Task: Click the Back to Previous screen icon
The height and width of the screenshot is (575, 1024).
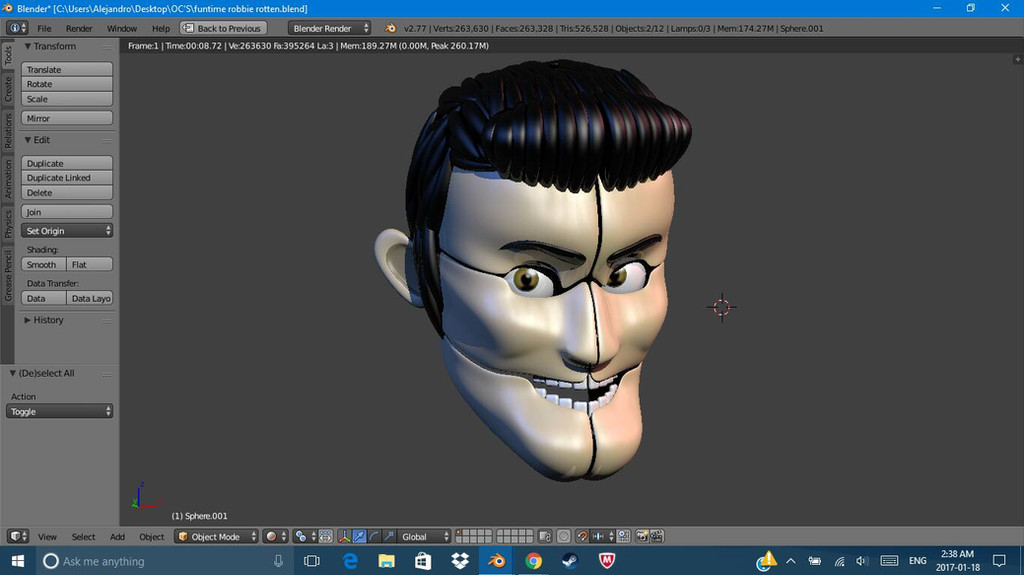Action: pyautogui.click(x=188, y=28)
